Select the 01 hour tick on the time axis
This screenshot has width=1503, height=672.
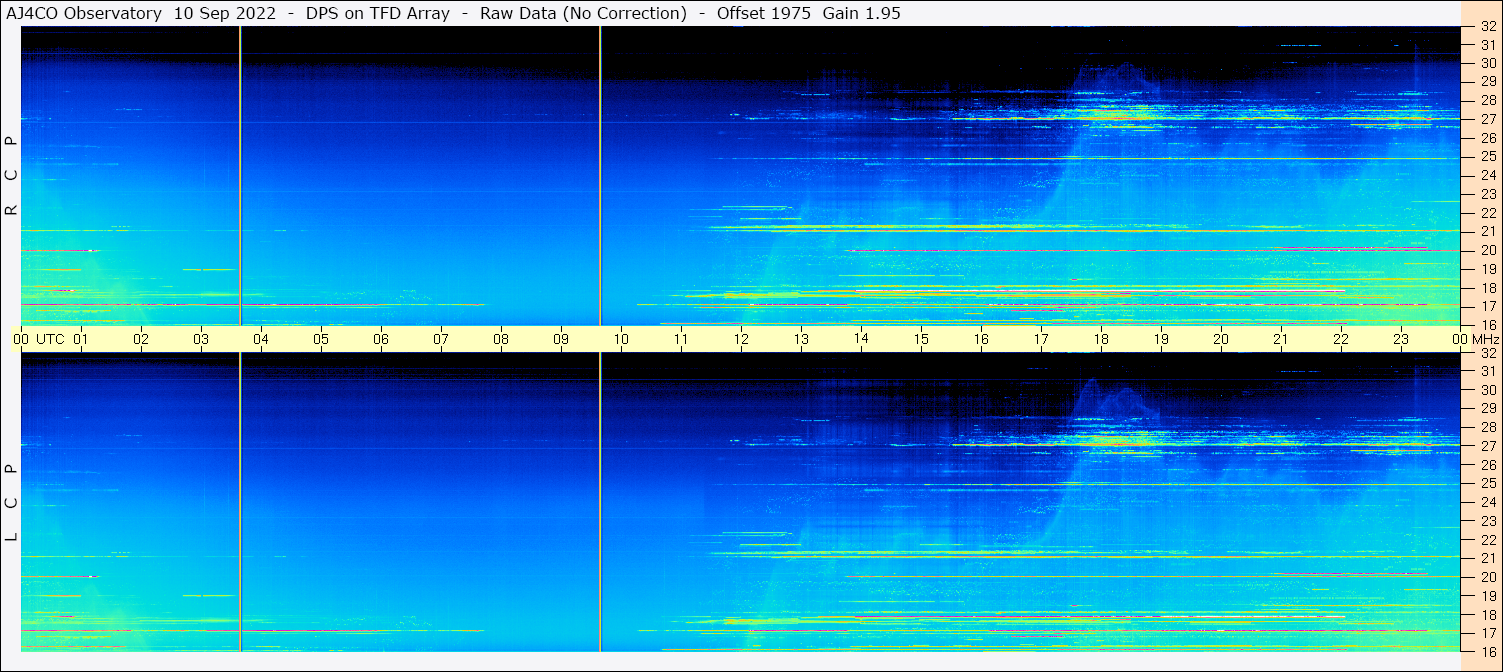[x=81, y=340]
